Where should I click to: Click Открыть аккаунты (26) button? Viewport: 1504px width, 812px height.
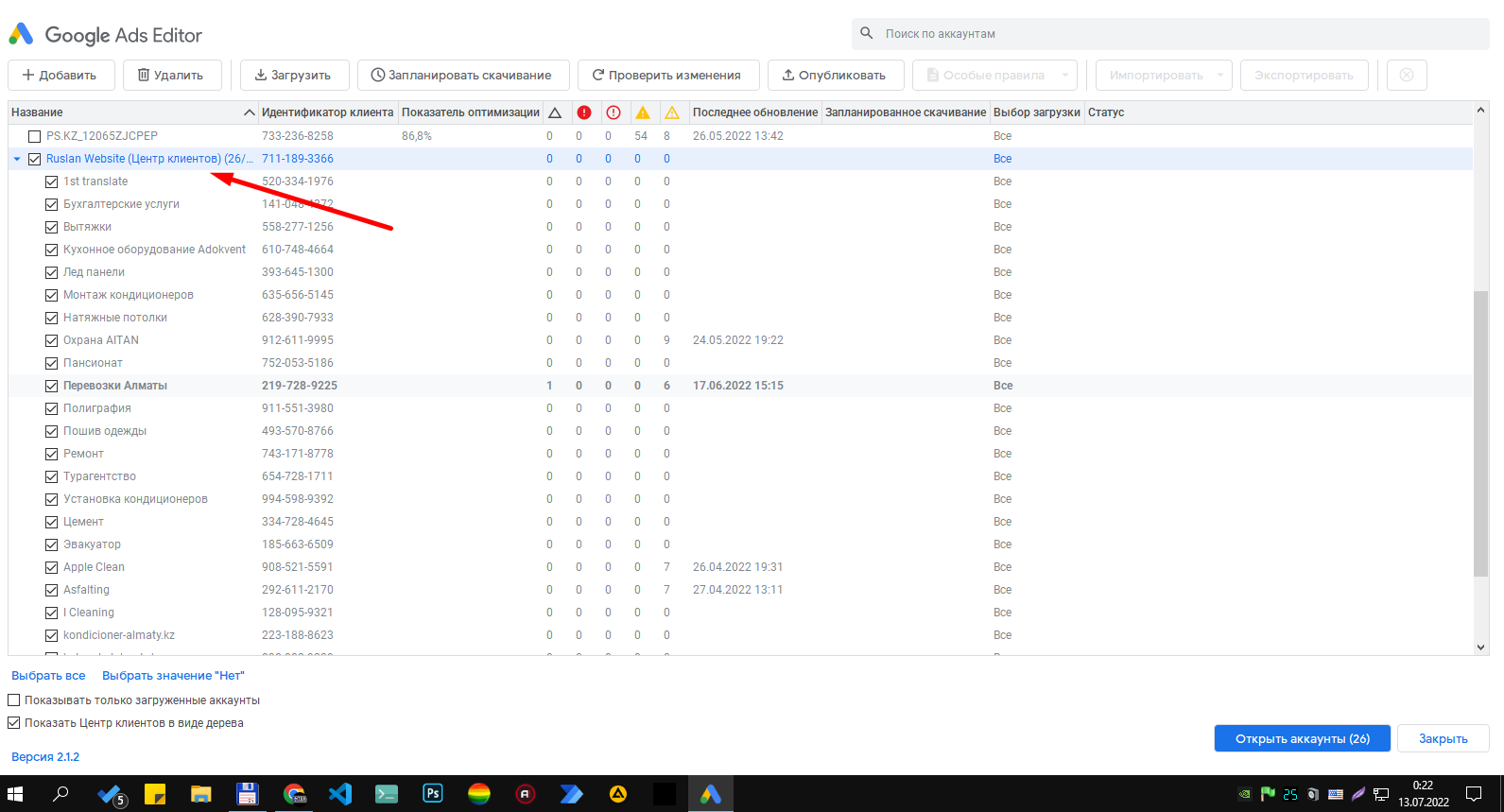click(1303, 738)
